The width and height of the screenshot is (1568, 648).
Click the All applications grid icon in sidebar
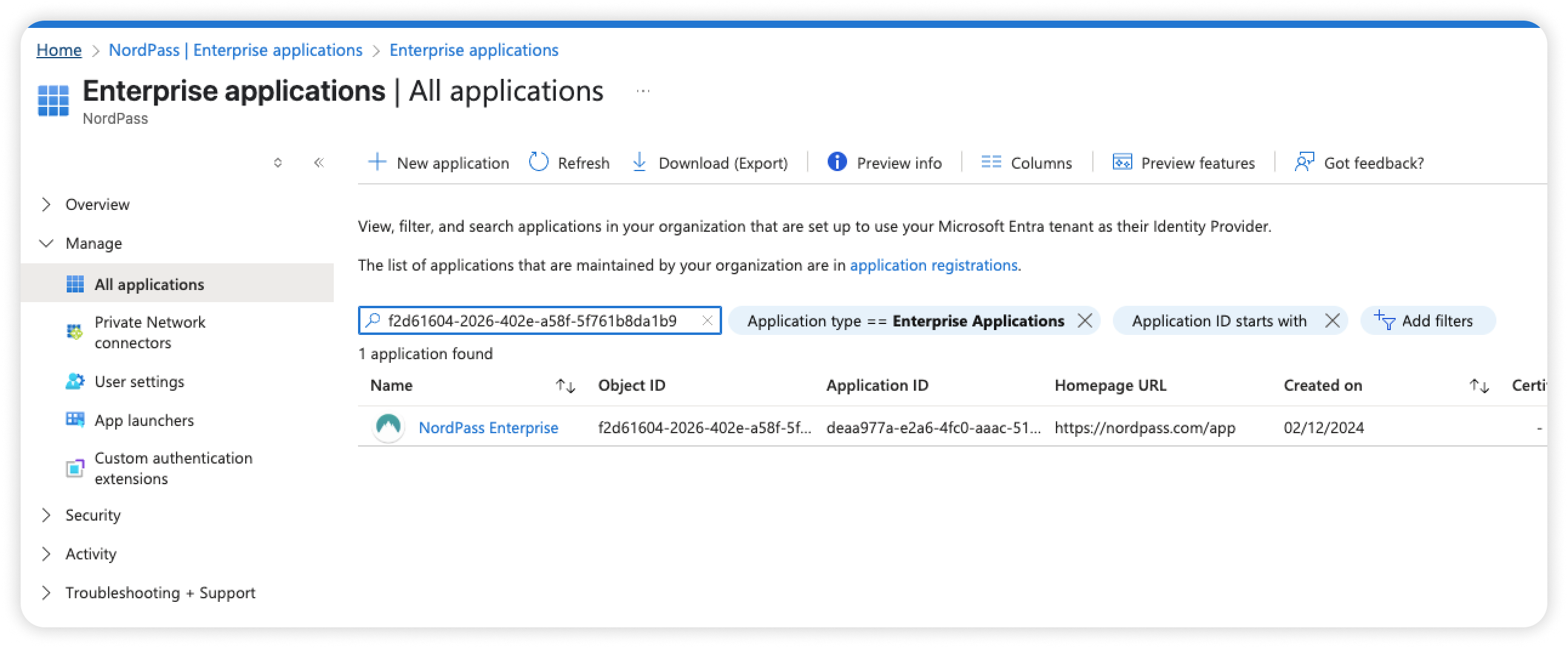coord(75,284)
